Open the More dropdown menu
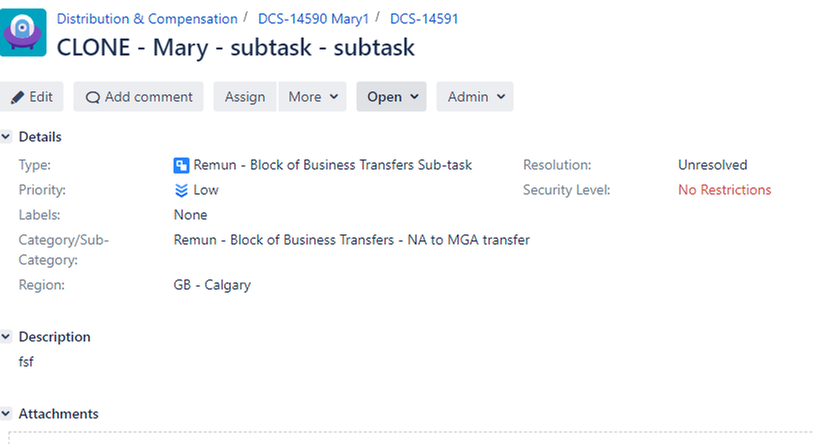The image size is (814, 444). point(313,97)
